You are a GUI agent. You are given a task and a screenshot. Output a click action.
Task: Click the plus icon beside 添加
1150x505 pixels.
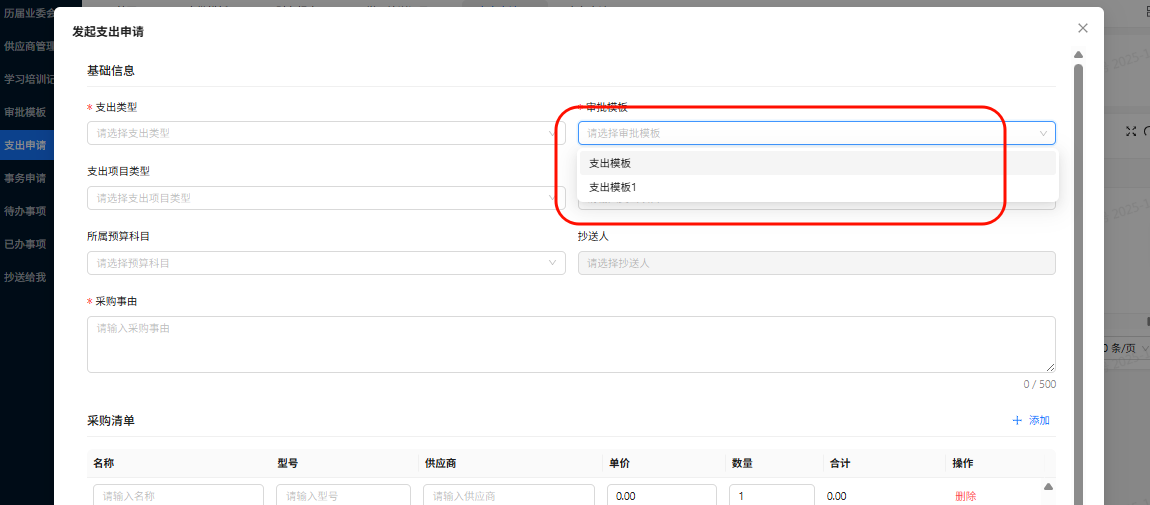[1017, 421]
